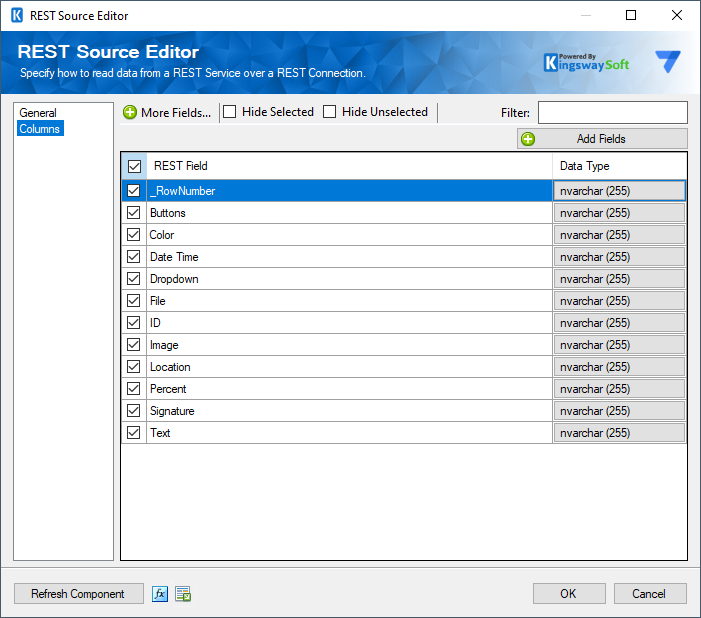Click the KingswaySoft logo in the banner
This screenshot has height=618, width=701.
(x=587, y=63)
